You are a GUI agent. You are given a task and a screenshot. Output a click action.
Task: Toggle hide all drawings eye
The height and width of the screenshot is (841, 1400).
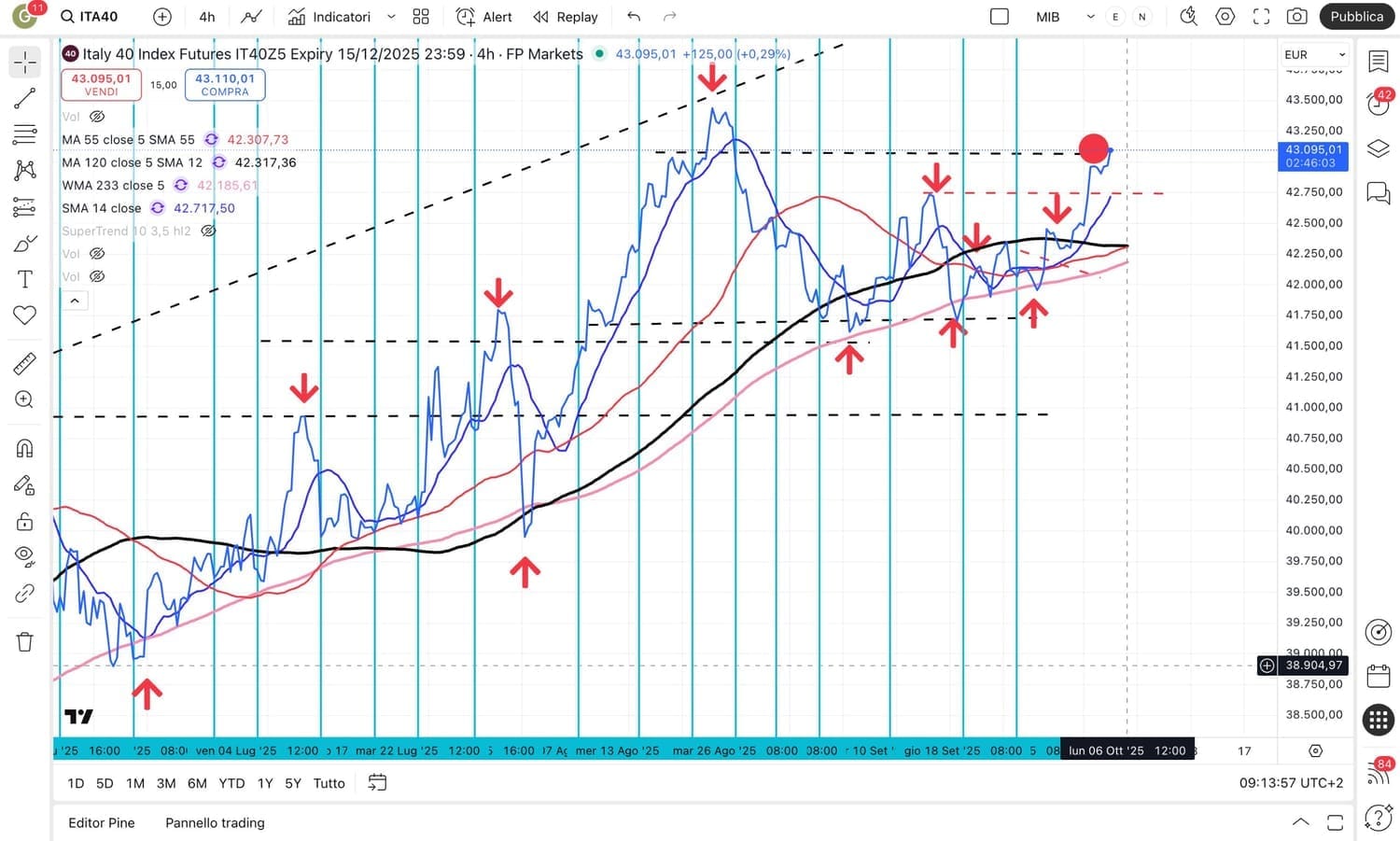[25, 557]
